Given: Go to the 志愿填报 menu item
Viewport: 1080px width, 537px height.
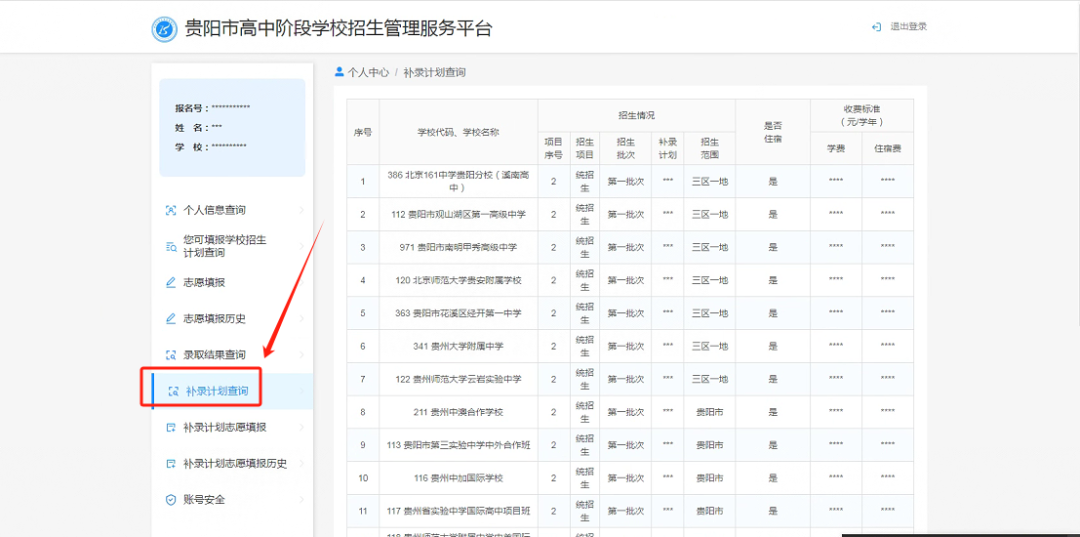Looking at the screenshot, I should pos(232,282).
